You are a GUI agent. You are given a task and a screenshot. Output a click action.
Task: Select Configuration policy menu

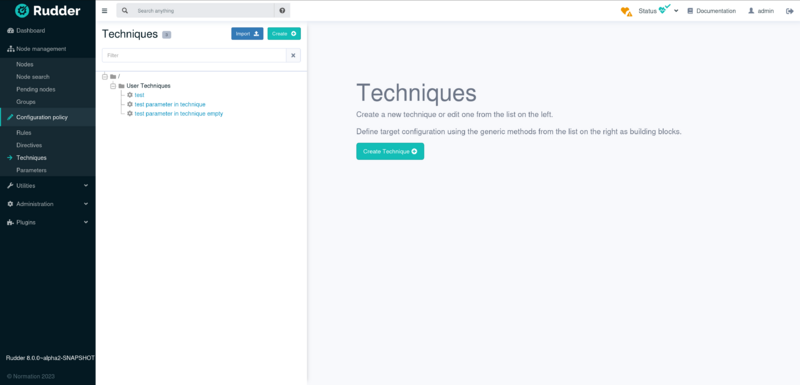click(x=47, y=117)
